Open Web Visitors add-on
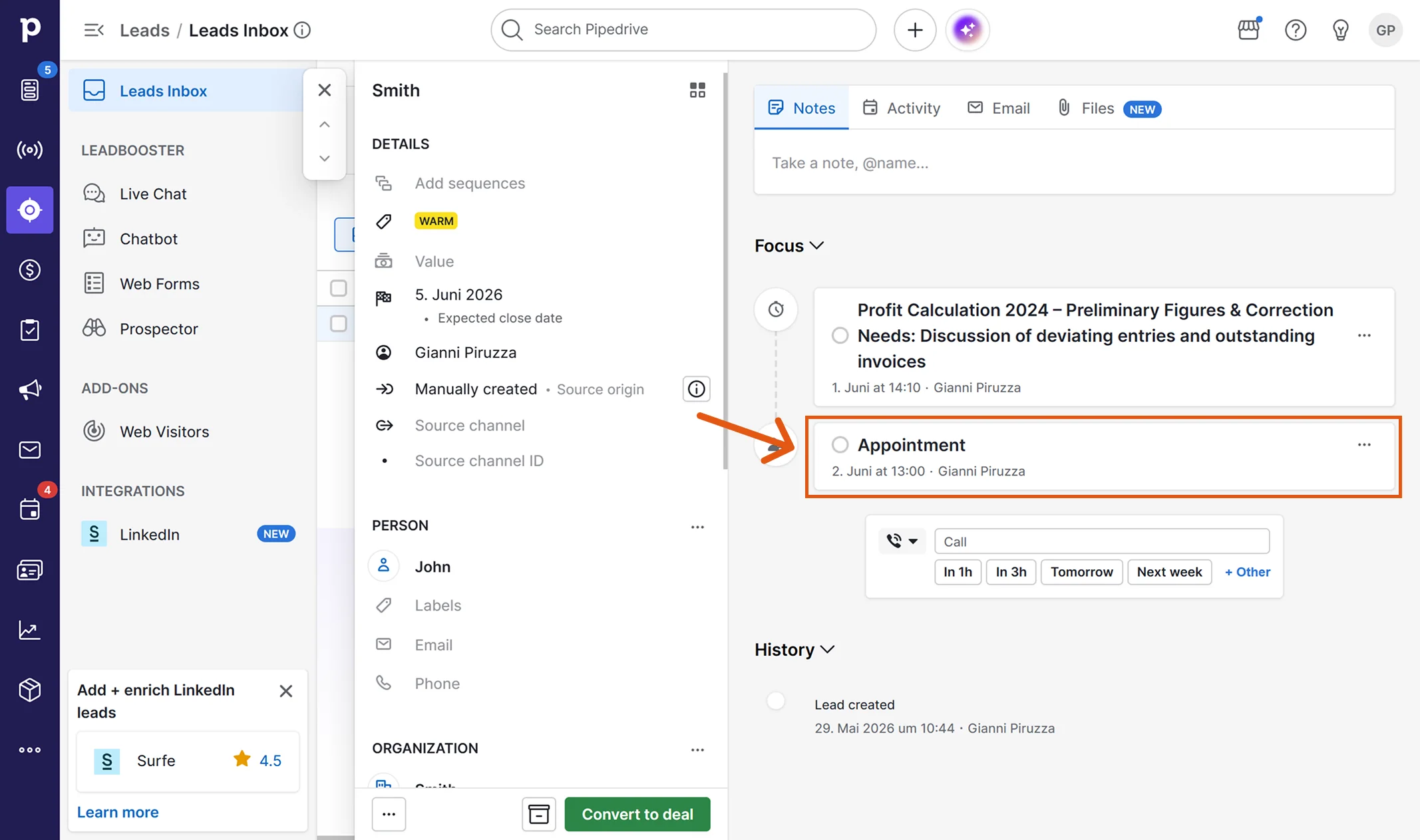1420x840 pixels. 164,432
